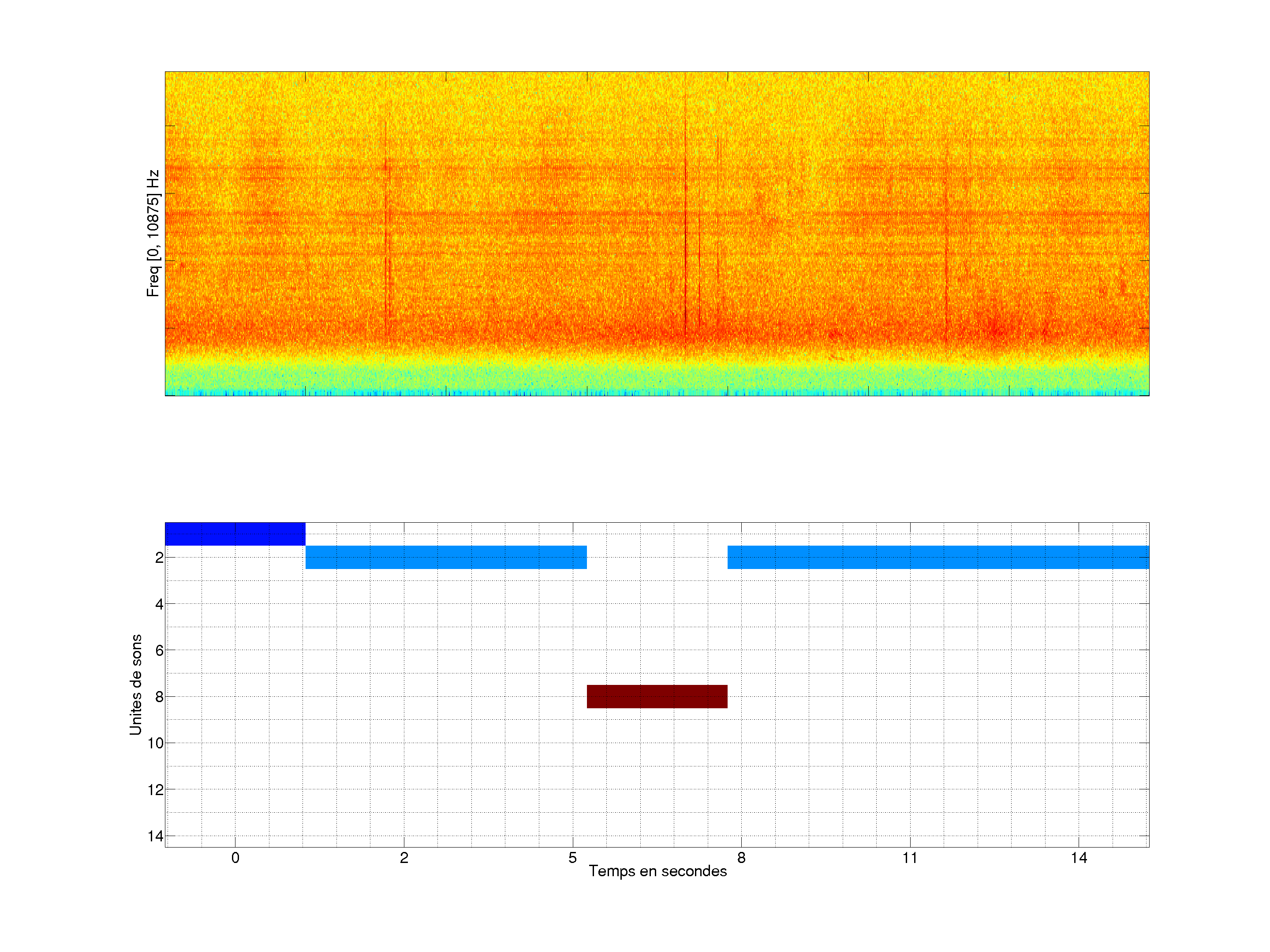Click the second light blue segment after 8 seconds
This screenshot has width=1270, height=952.
[x=938, y=557]
